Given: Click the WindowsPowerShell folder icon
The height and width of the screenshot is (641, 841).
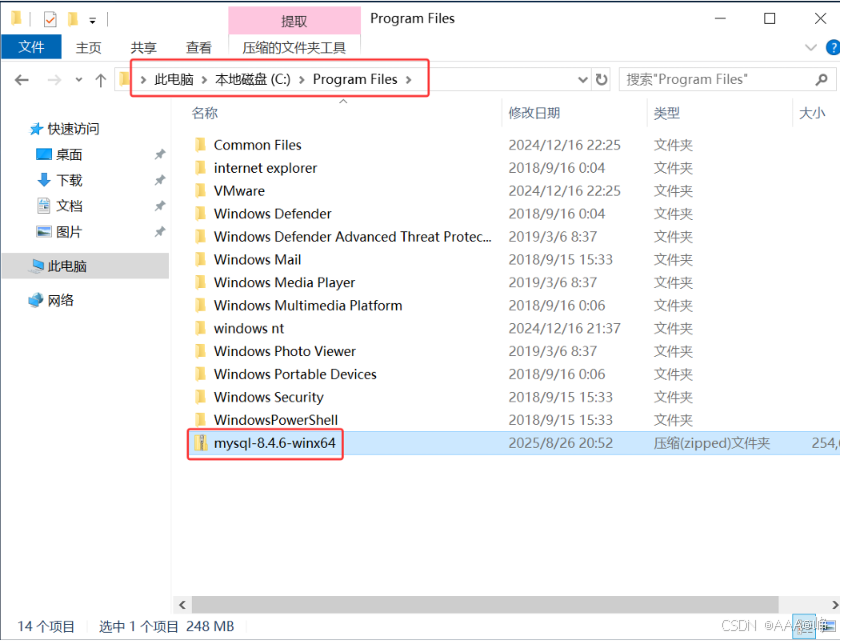Looking at the screenshot, I should point(200,420).
